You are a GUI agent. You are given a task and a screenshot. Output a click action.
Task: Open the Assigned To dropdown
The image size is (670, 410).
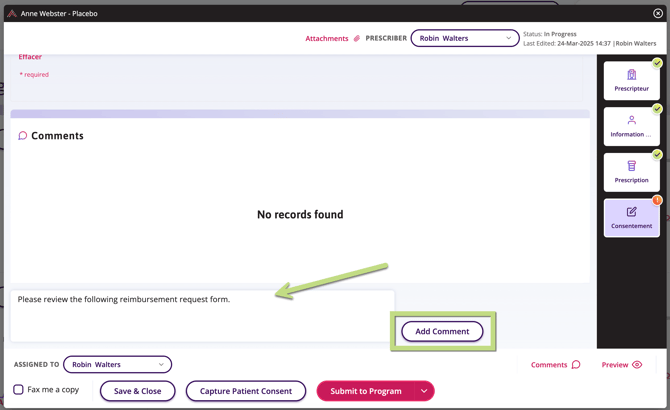tap(118, 364)
